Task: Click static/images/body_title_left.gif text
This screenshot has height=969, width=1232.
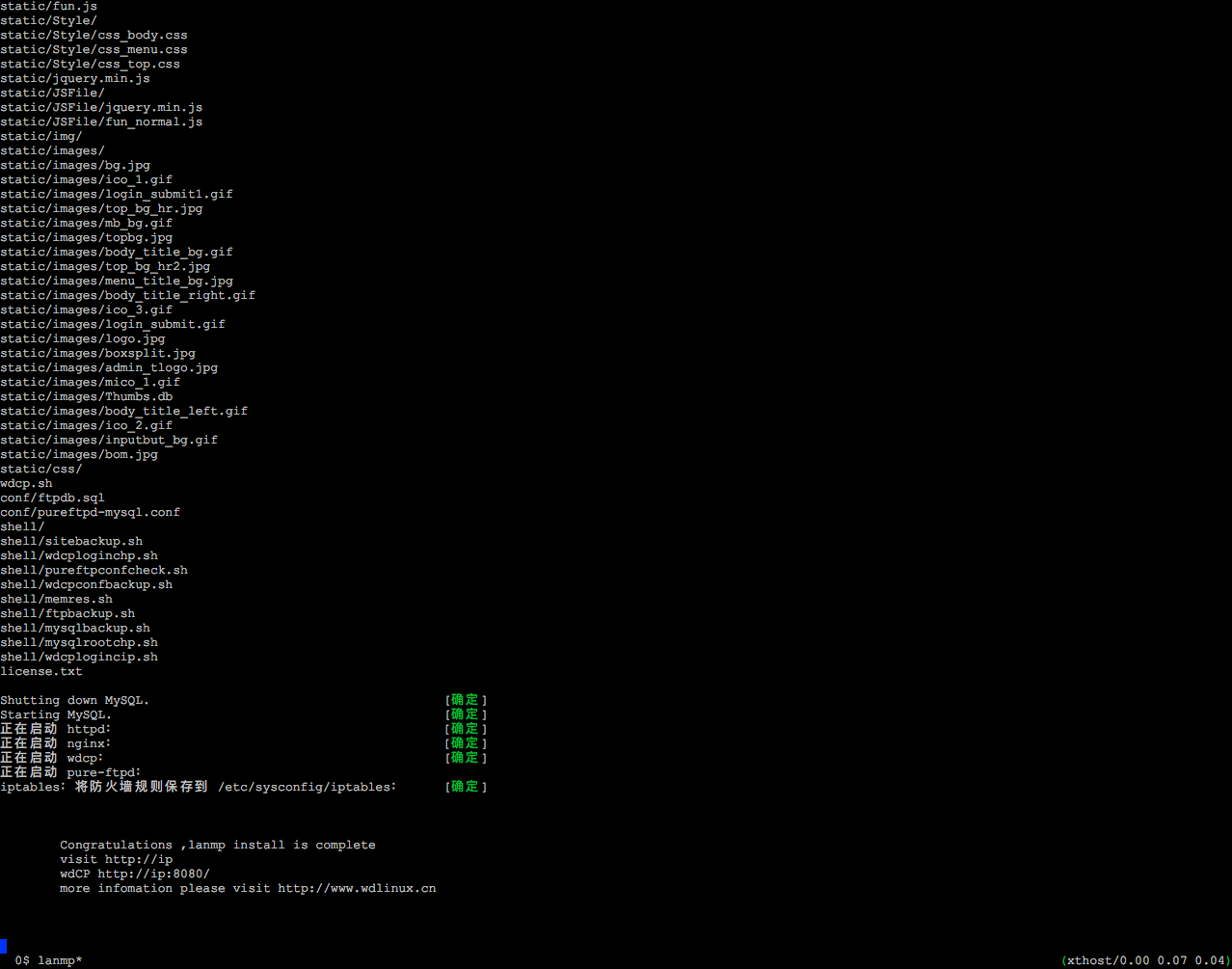Action: point(123,411)
